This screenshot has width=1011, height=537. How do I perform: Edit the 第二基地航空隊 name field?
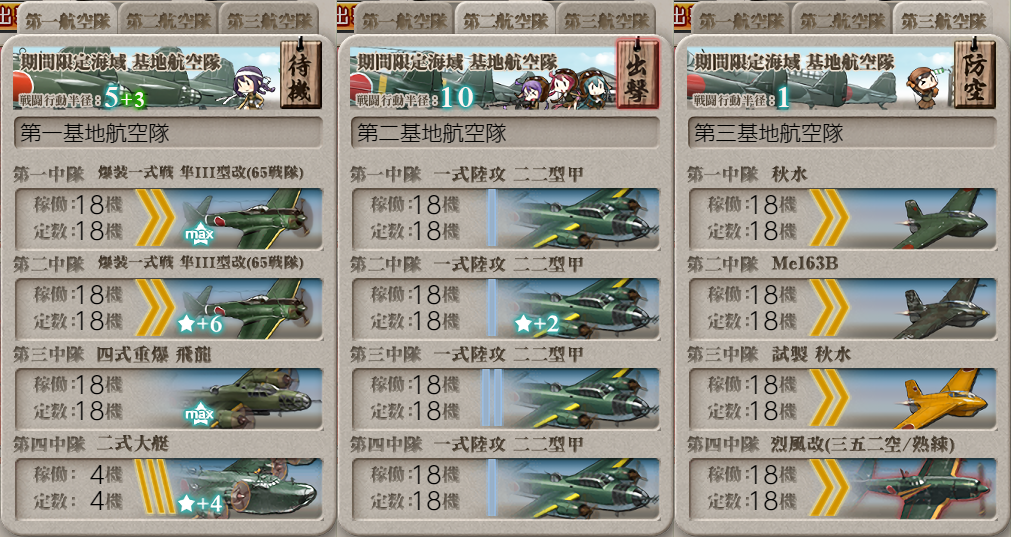coord(506,133)
